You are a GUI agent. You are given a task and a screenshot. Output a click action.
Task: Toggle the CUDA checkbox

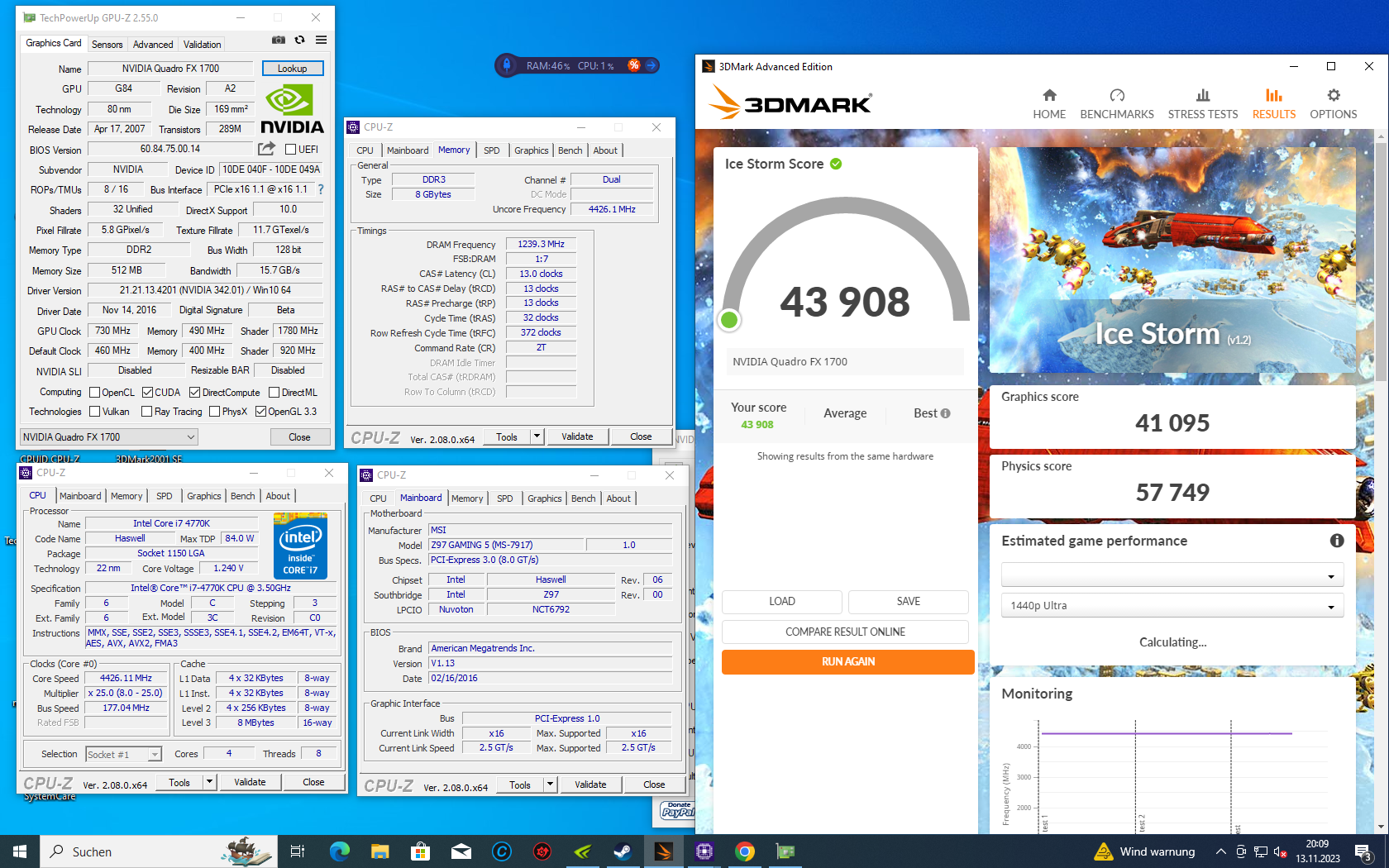tap(147, 393)
